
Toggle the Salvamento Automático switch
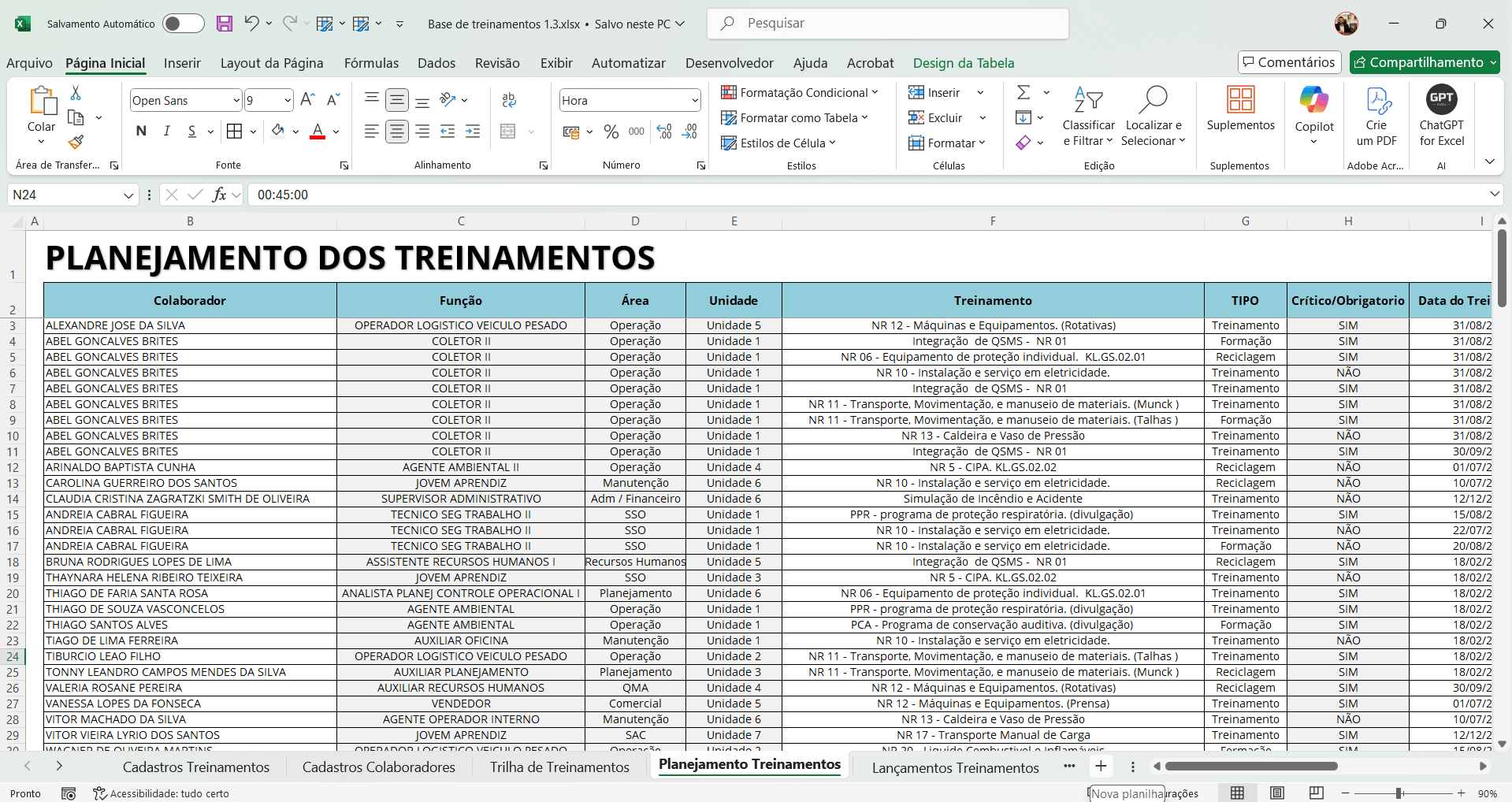[183, 24]
